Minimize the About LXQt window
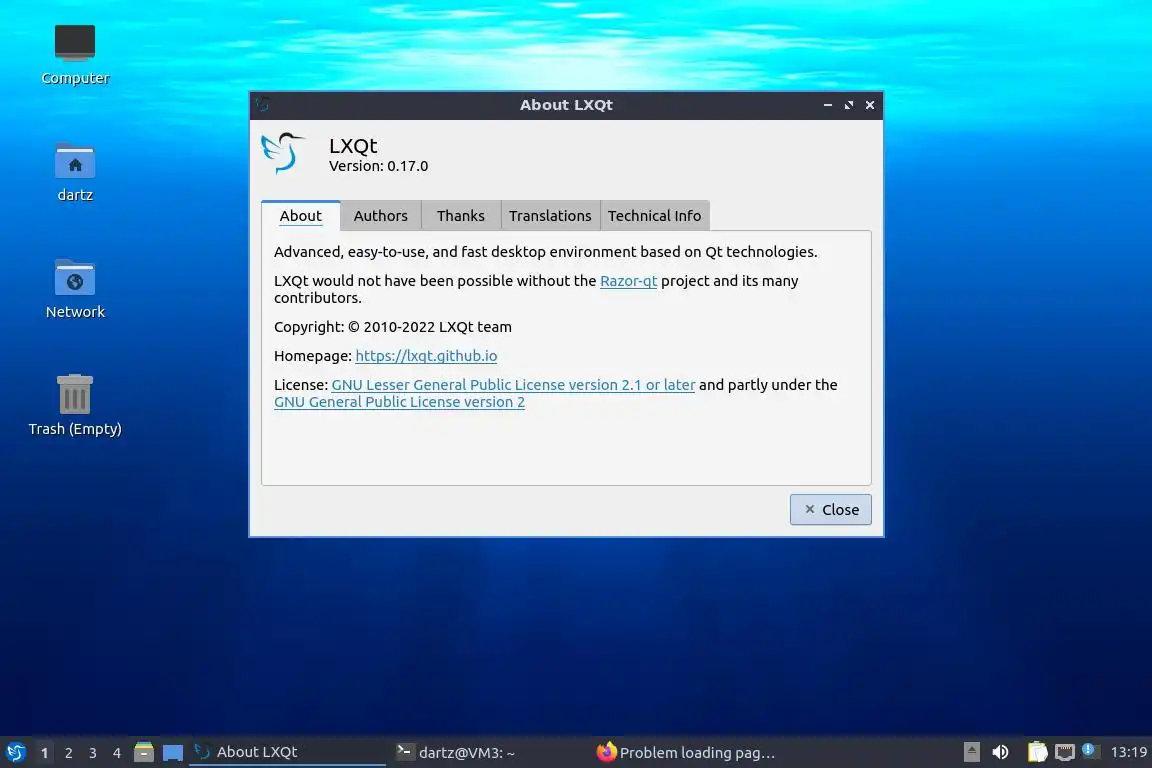 (x=828, y=105)
